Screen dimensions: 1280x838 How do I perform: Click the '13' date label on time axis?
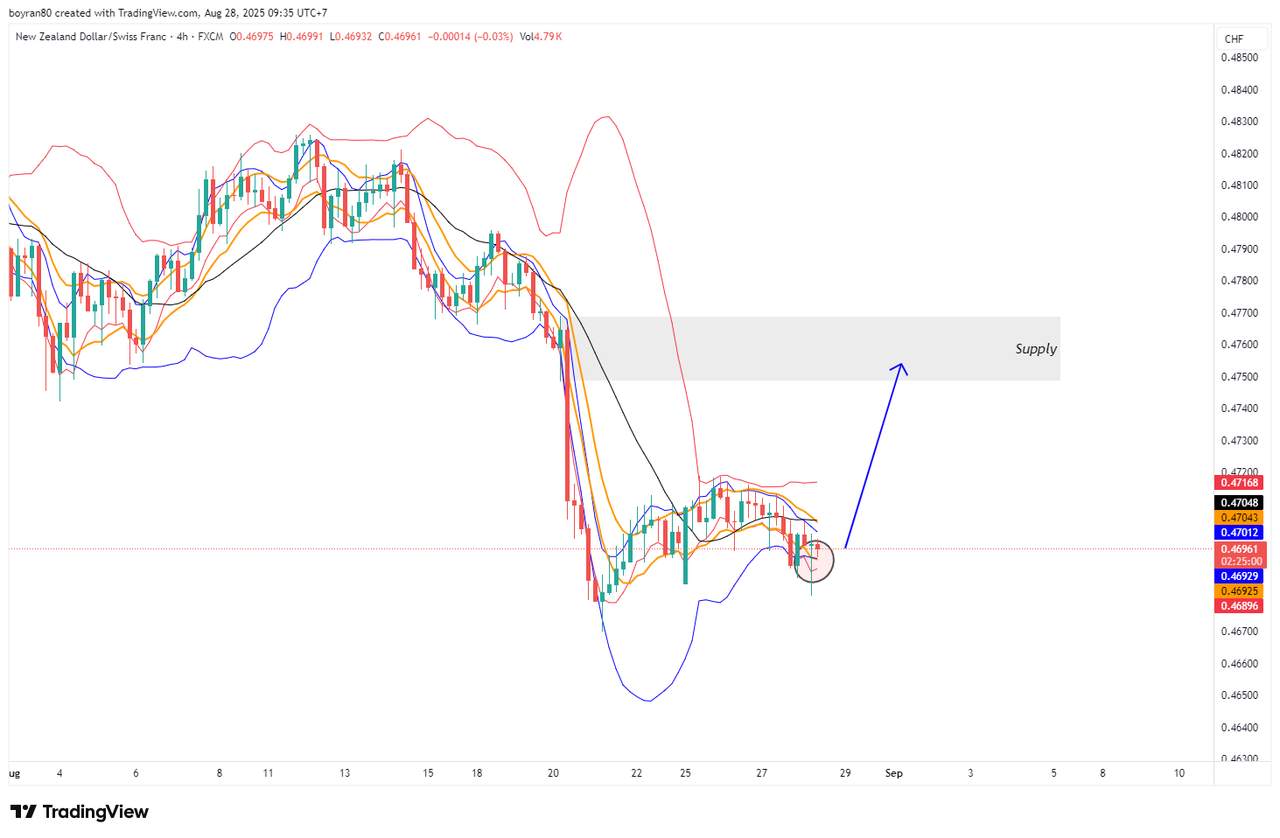coord(345,773)
